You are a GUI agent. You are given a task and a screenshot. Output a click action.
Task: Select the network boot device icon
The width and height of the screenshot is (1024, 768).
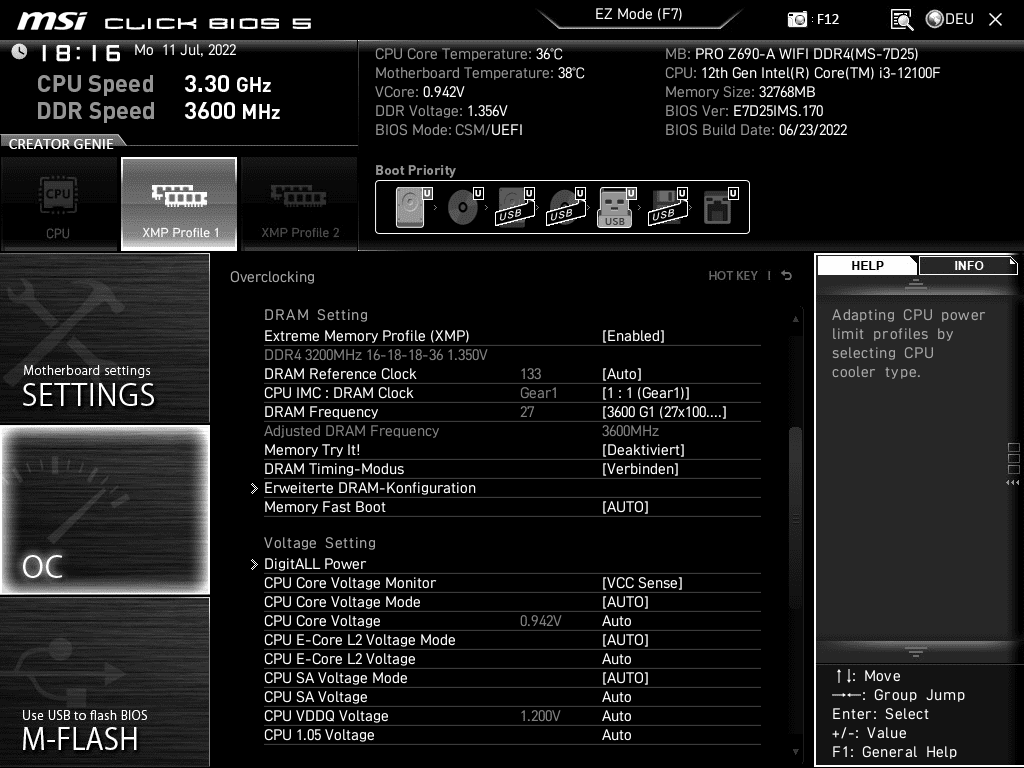click(720, 206)
